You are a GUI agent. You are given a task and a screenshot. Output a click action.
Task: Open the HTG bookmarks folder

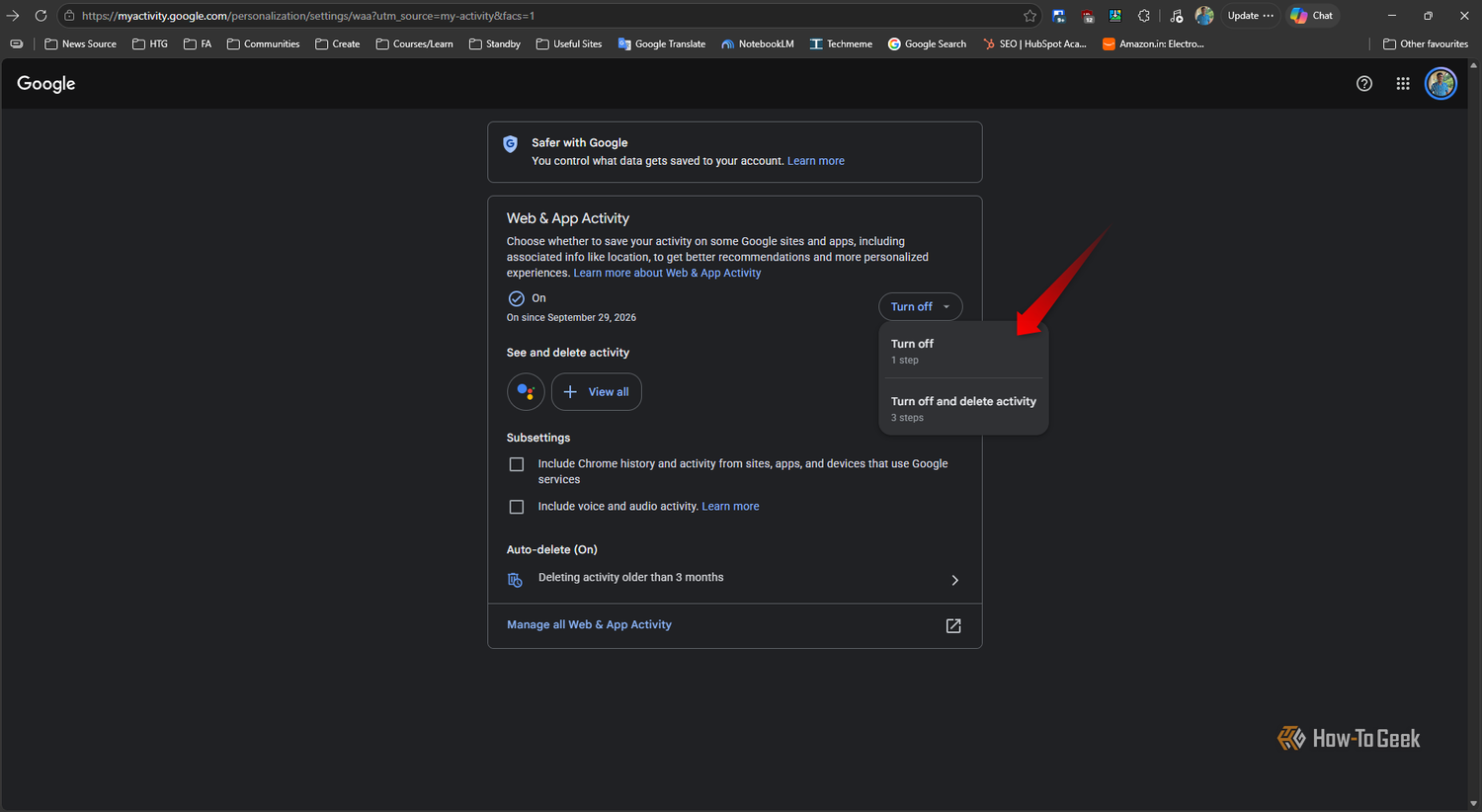150,44
